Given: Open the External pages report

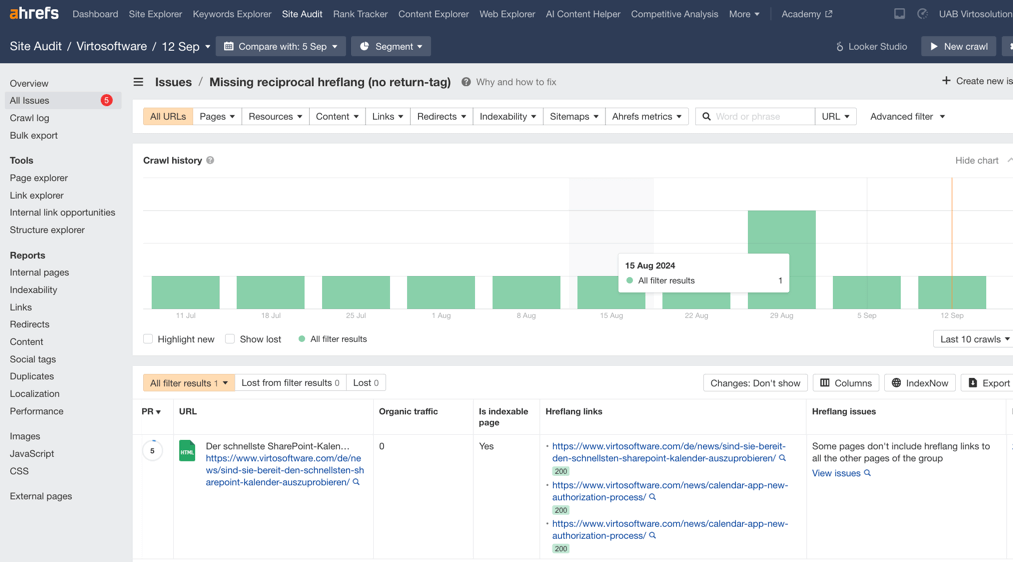Looking at the screenshot, I should pyautogui.click(x=41, y=496).
